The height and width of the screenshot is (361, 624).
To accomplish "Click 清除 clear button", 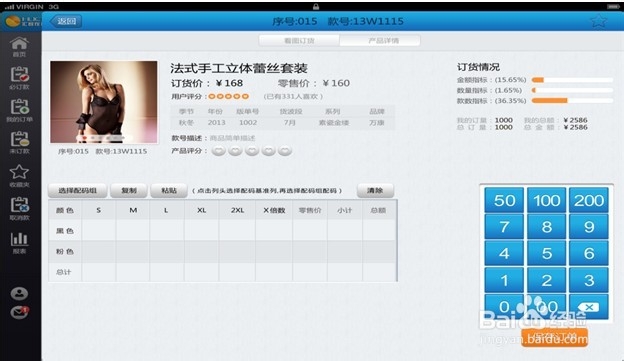I will (x=375, y=191).
